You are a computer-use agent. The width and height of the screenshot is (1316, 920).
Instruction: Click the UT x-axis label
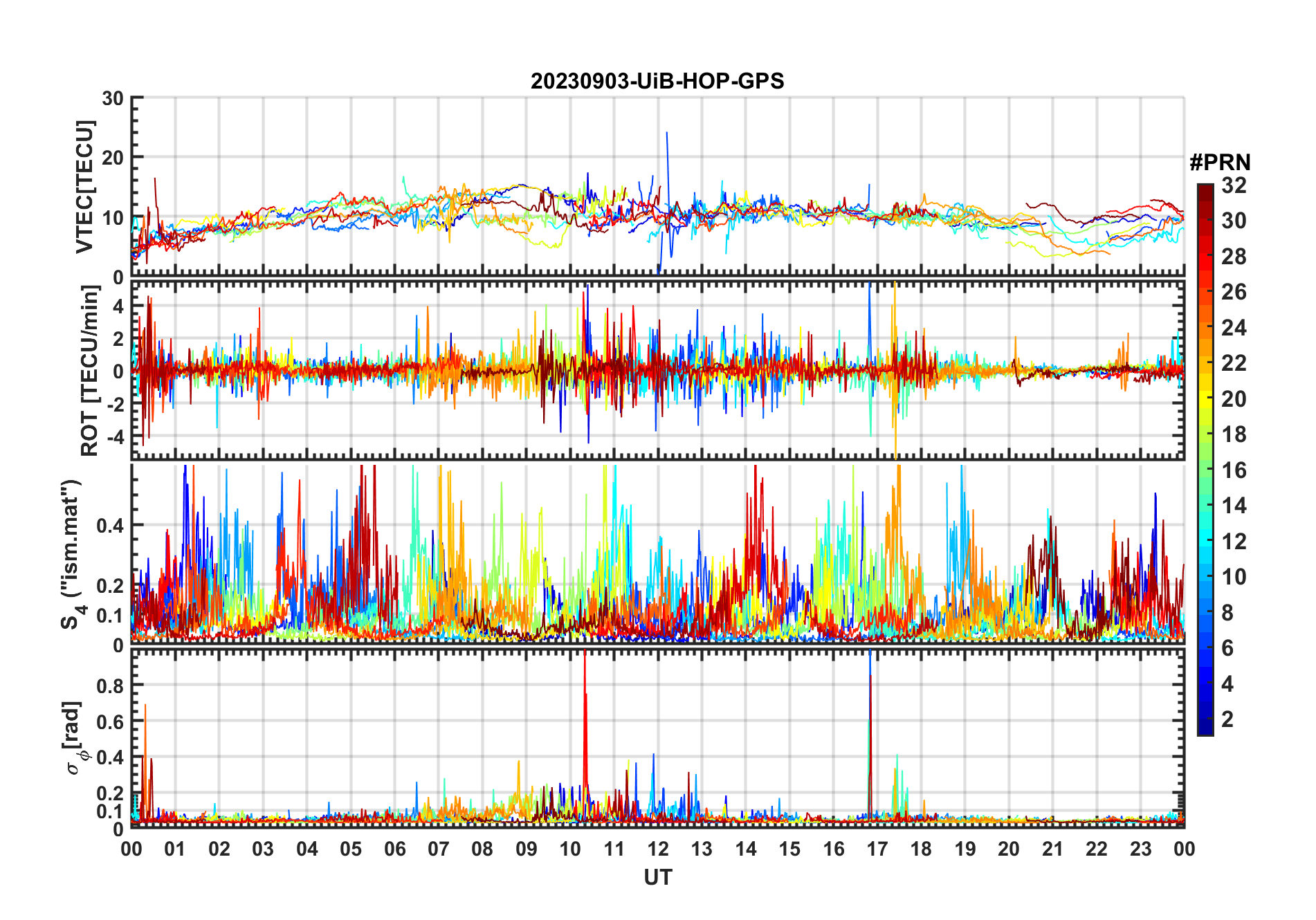658,877
